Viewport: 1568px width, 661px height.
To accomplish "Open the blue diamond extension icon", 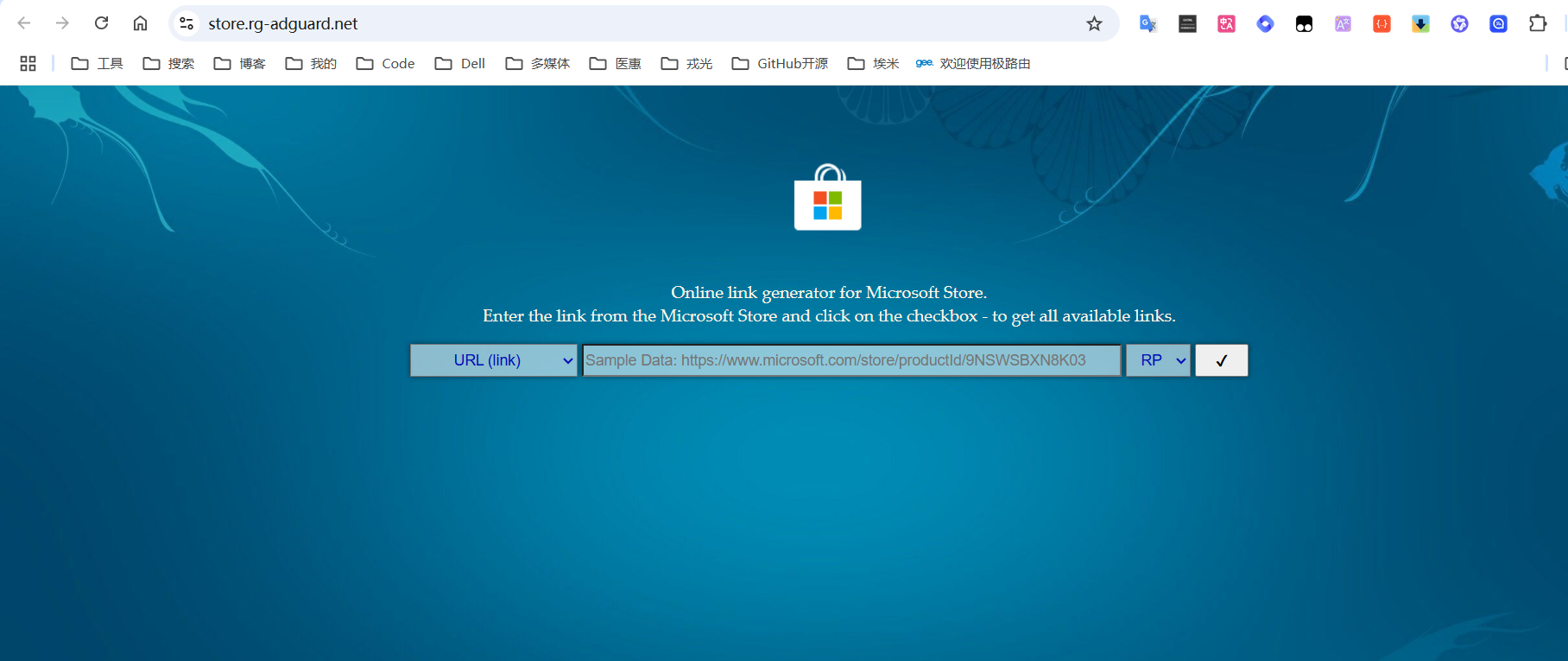I will (1265, 23).
